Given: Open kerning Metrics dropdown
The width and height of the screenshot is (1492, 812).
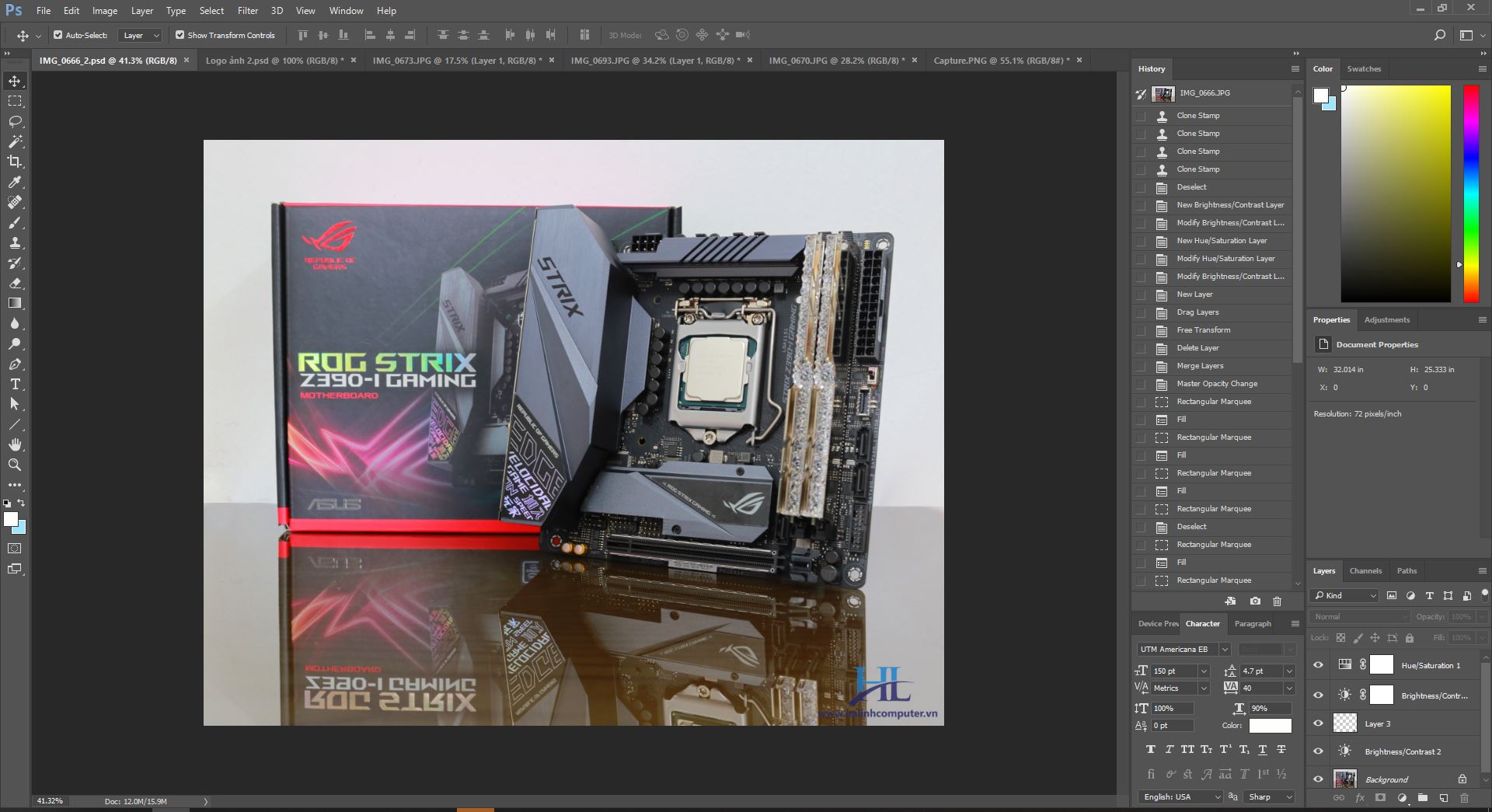Looking at the screenshot, I should 1204,688.
